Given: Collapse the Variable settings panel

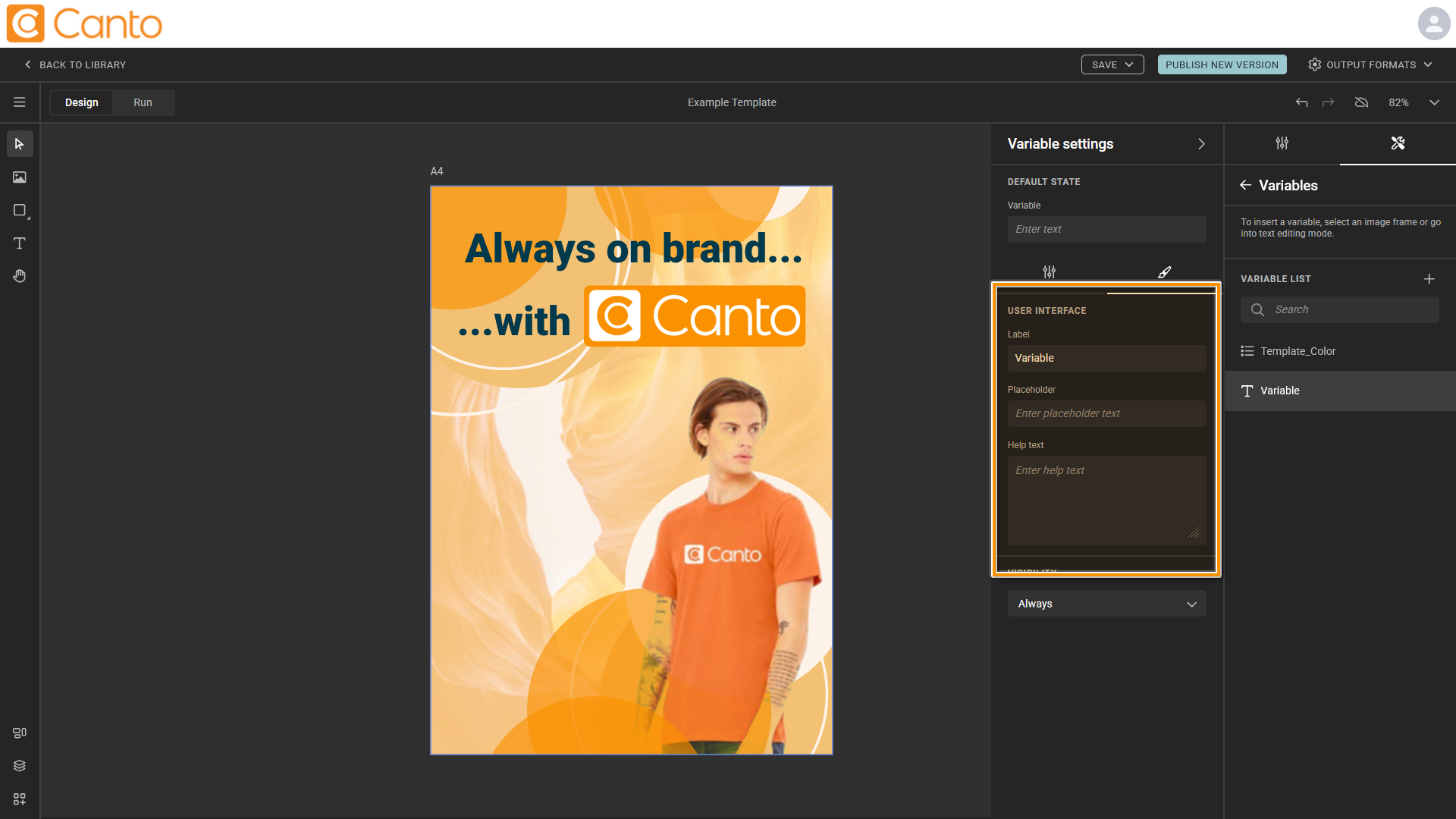Looking at the screenshot, I should click(x=1201, y=144).
